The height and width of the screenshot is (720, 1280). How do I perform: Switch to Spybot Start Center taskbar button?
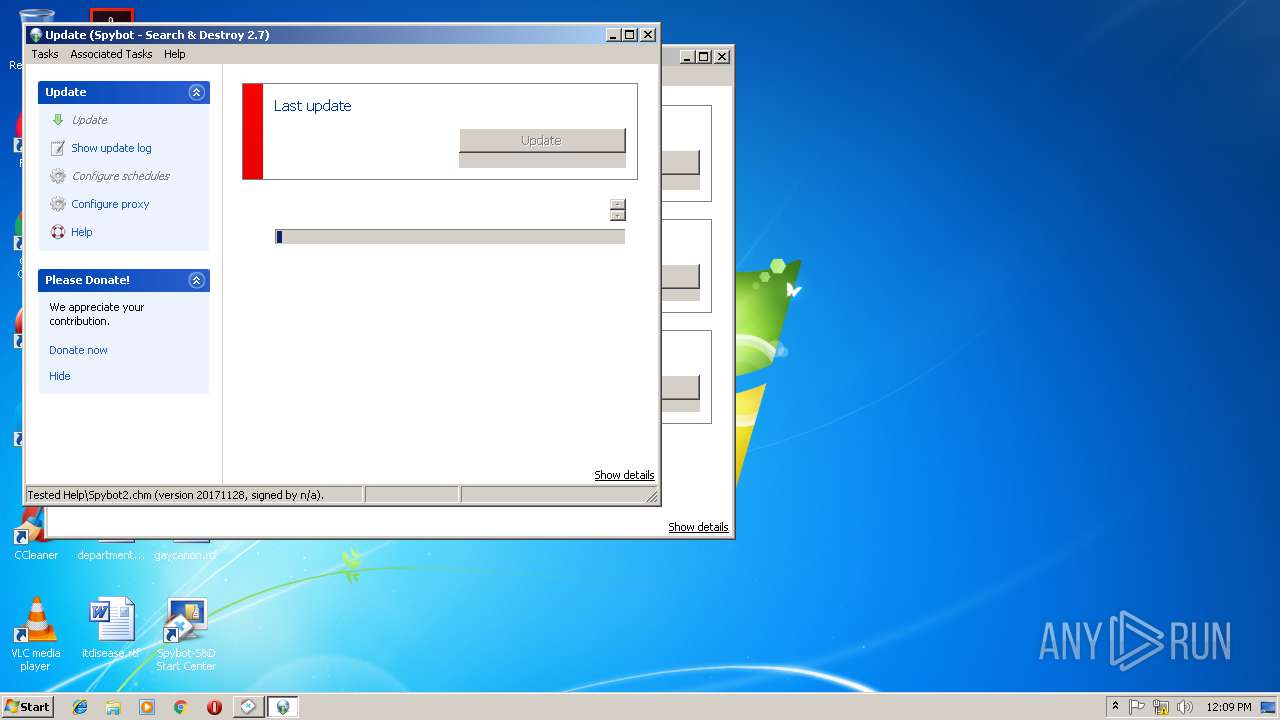click(249, 707)
